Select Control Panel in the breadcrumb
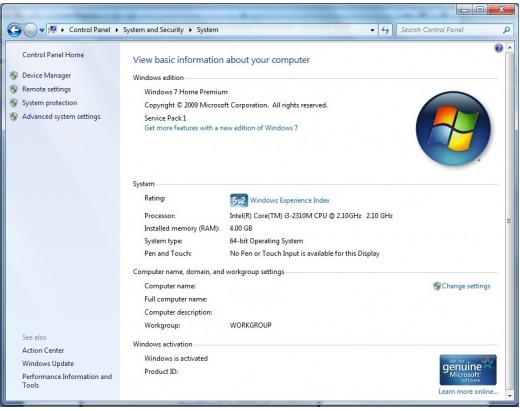Viewport: 520px width, 411px height. click(x=89, y=30)
